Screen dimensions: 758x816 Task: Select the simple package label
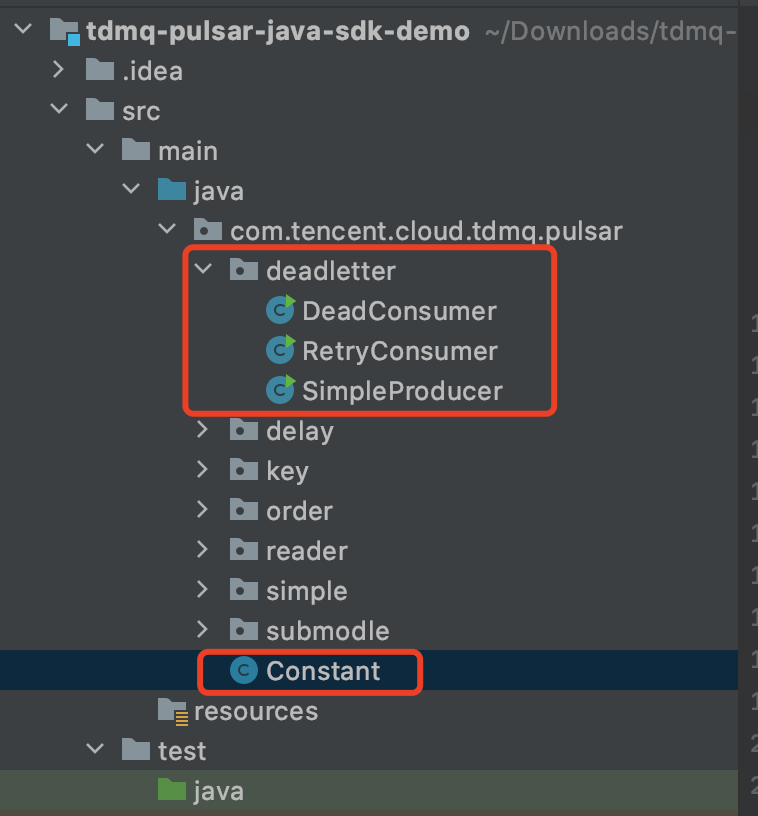coord(307,592)
